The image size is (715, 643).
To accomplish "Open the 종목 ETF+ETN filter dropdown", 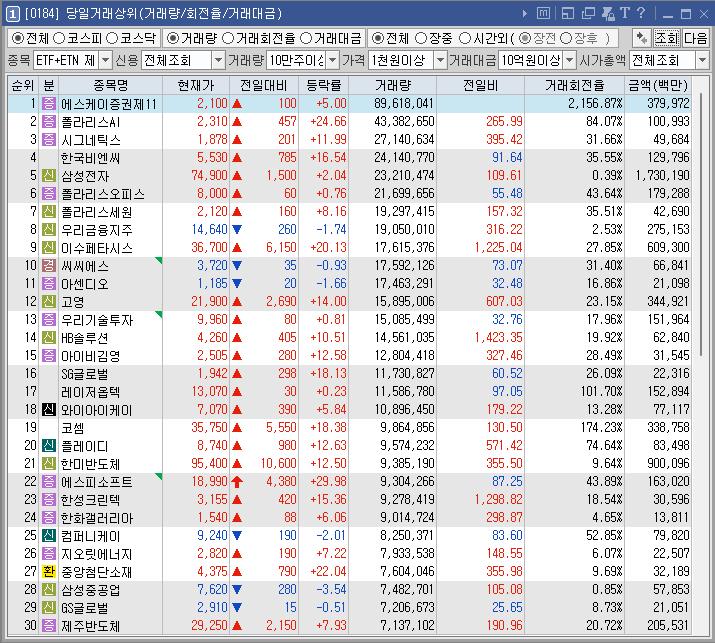I will 105,60.
